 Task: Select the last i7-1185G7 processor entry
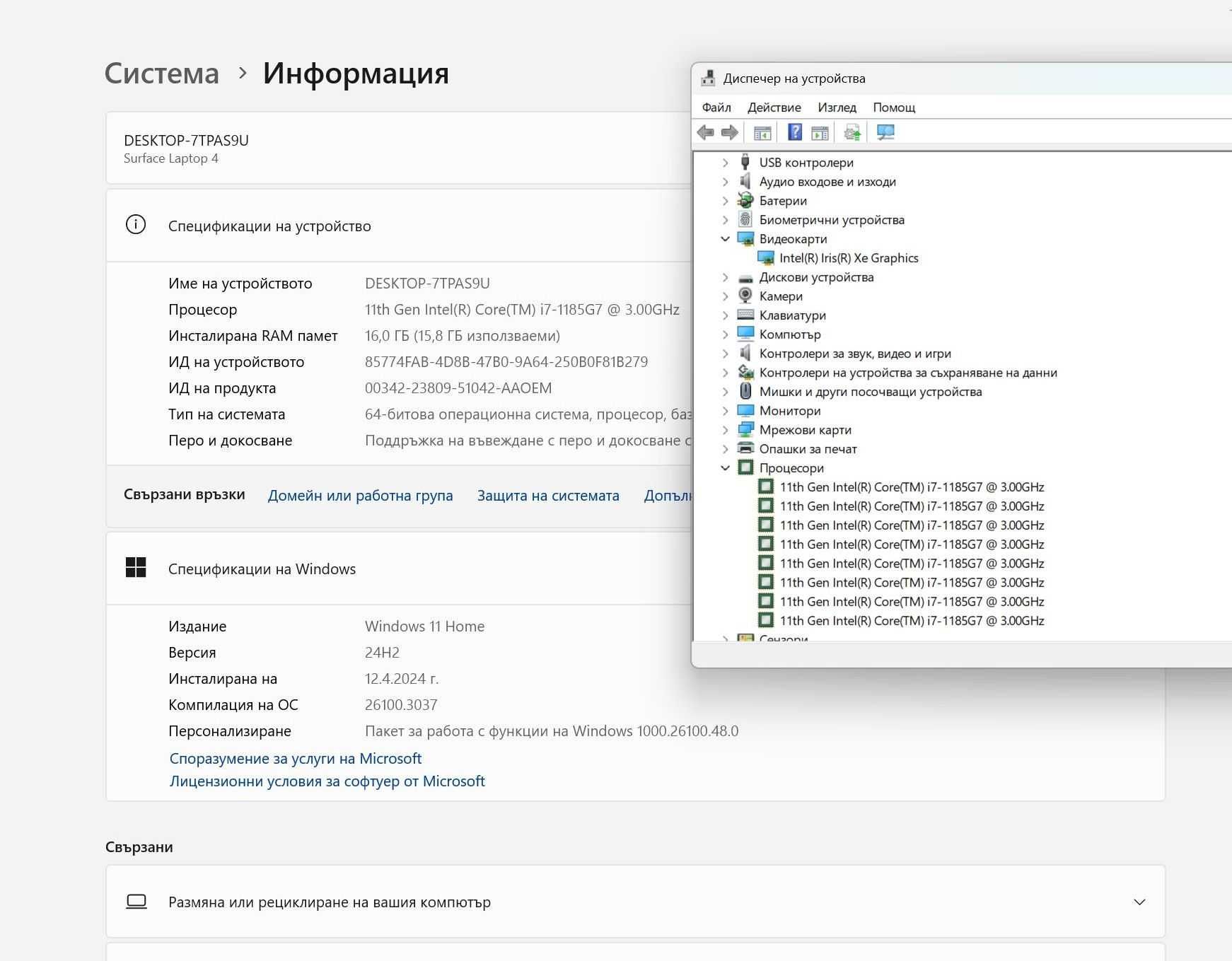[912, 621]
